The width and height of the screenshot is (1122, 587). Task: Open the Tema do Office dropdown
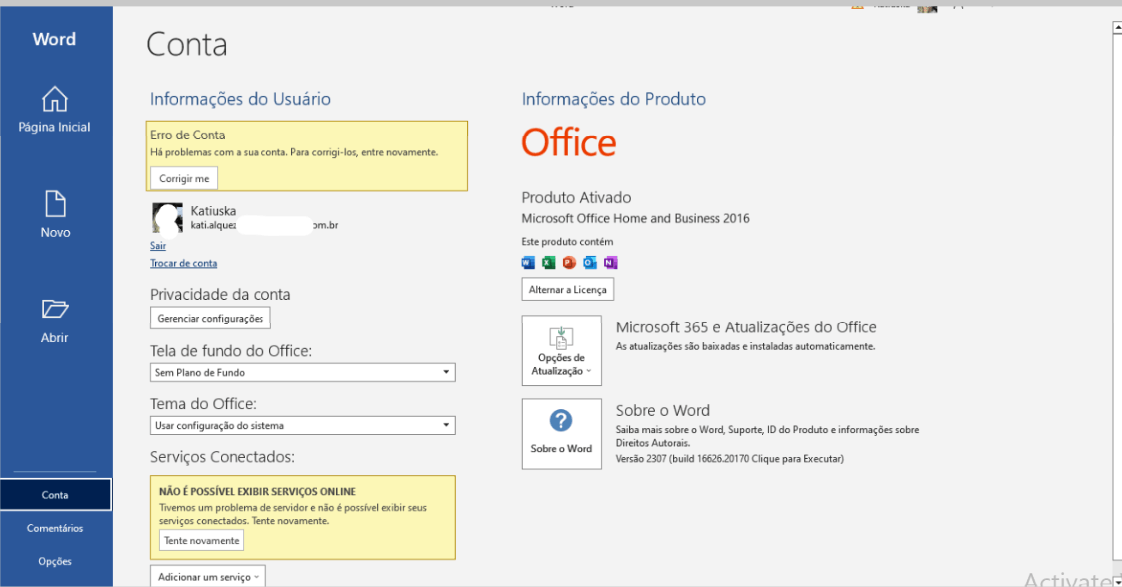[x=303, y=425]
